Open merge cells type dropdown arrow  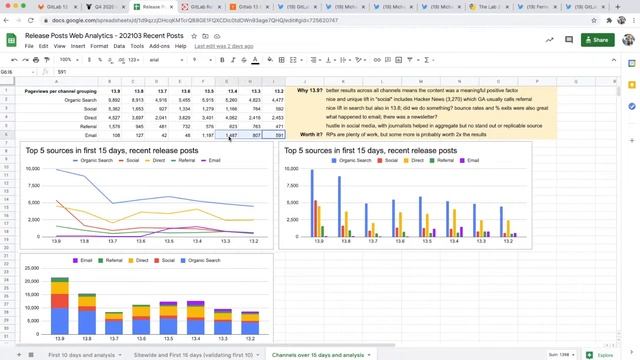pyautogui.click(x=301, y=60)
